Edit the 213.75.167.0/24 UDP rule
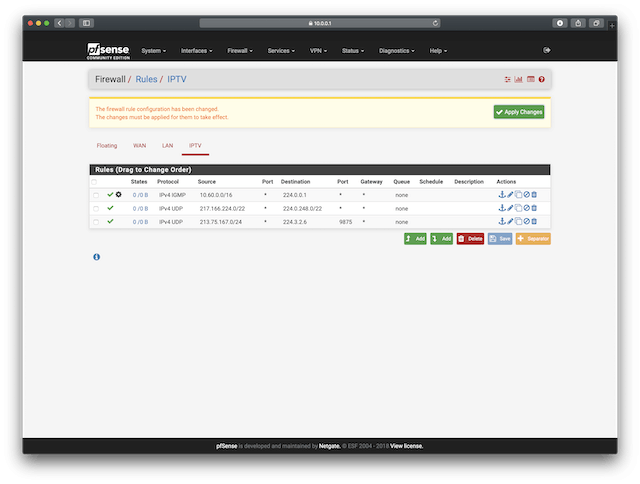This screenshot has width=640, height=484. pyautogui.click(x=510, y=221)
